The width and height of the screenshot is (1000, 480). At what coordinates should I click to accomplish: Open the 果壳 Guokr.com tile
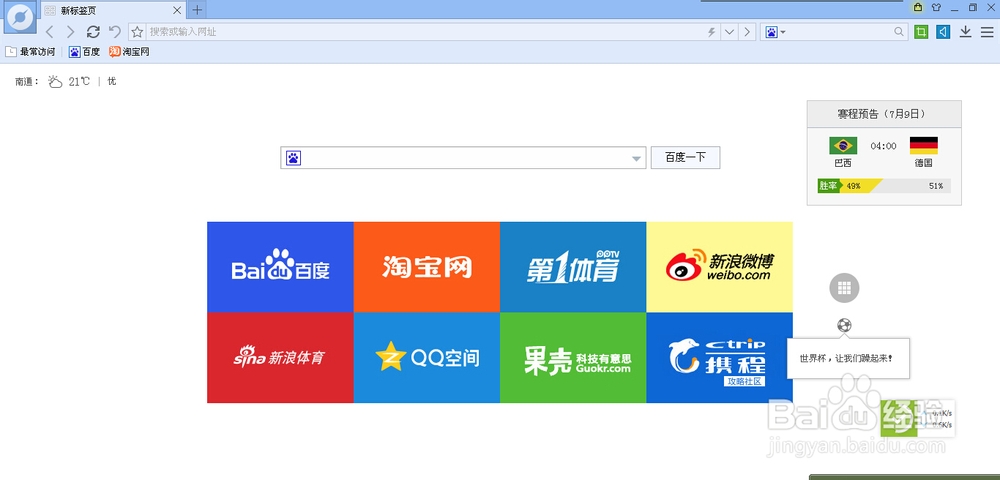(x=573, y=358)
